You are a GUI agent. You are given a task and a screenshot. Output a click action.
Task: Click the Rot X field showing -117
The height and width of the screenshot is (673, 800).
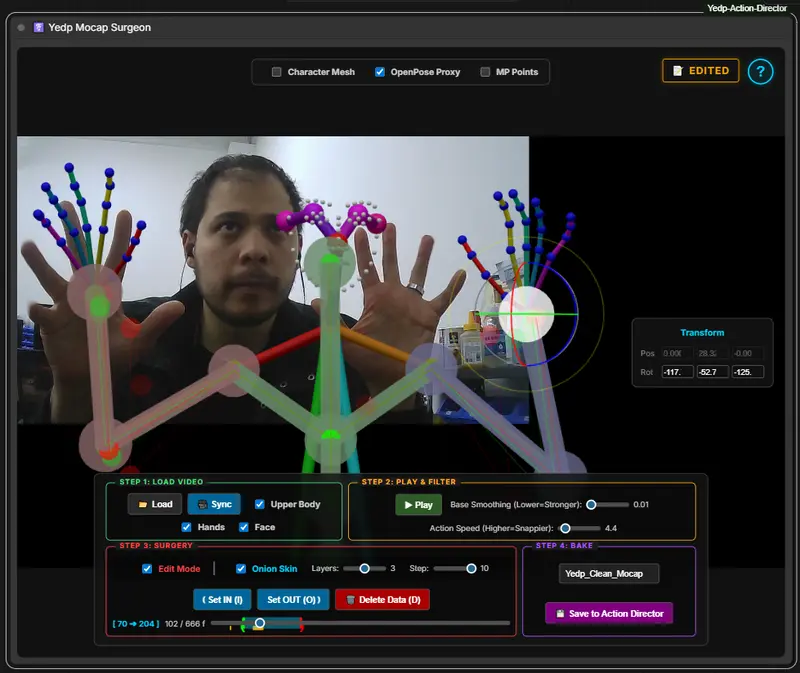tap(678, 372)
